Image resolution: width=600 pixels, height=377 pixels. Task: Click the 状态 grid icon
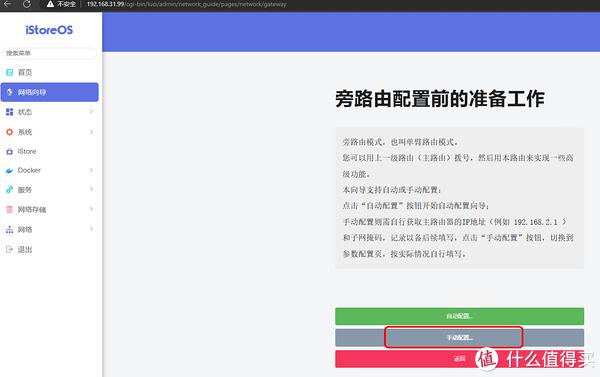pos(10,112)
